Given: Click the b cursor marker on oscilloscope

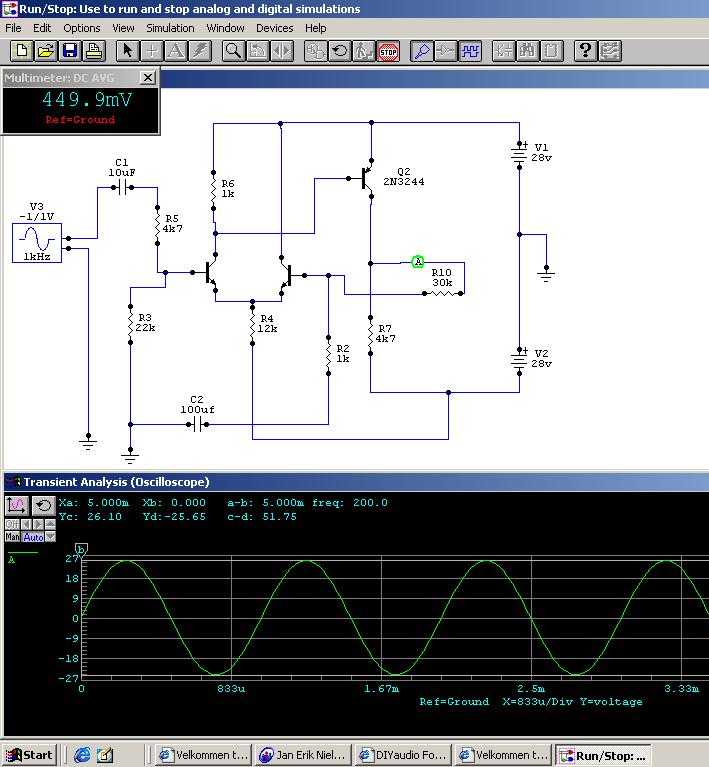Looking at the screenshot, I should tap(81, 549).
